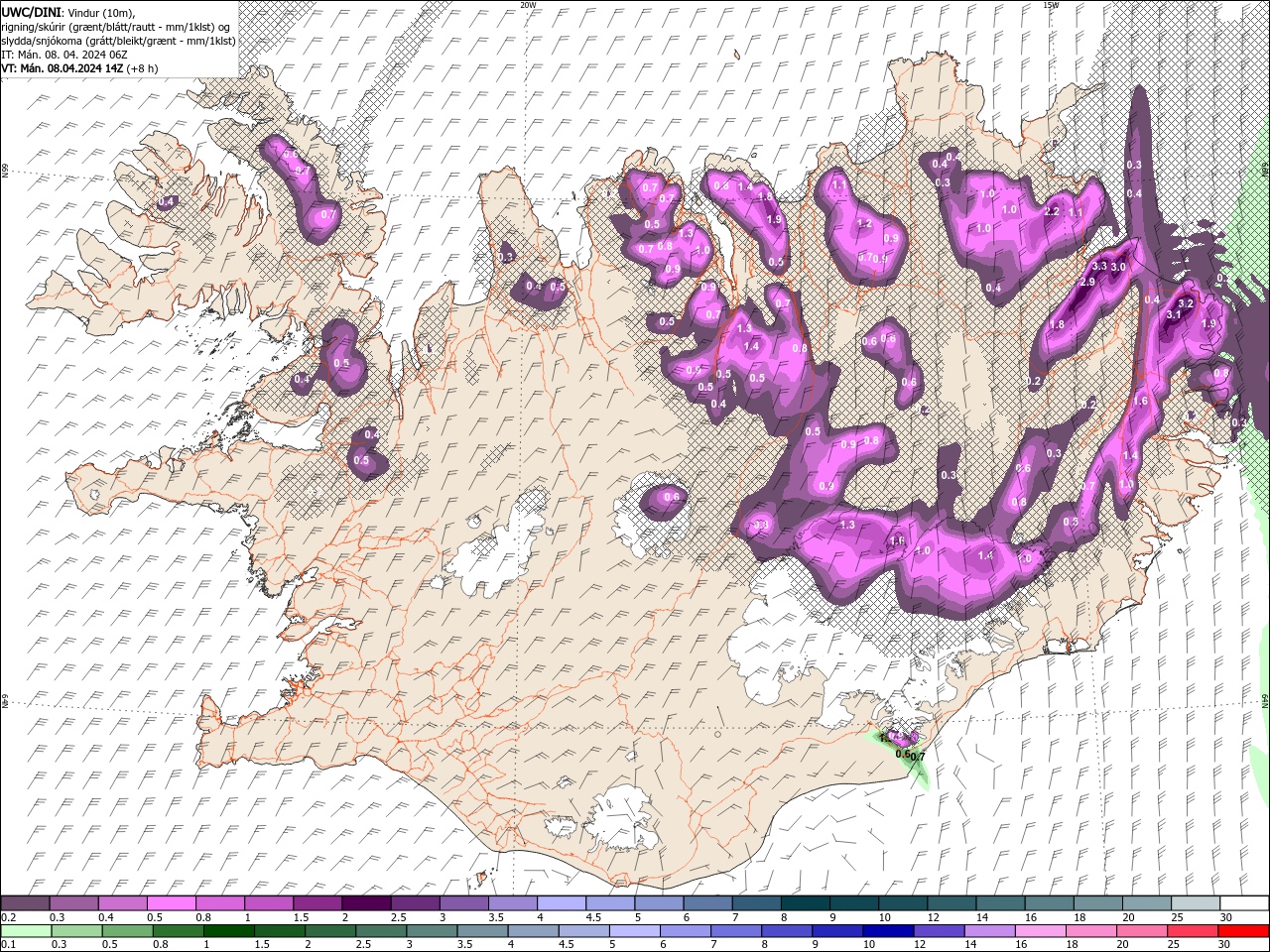Click the '3.1' snowfall value on the map
This screenshot has height=952, width=1270.
(x=1174, y=314)
